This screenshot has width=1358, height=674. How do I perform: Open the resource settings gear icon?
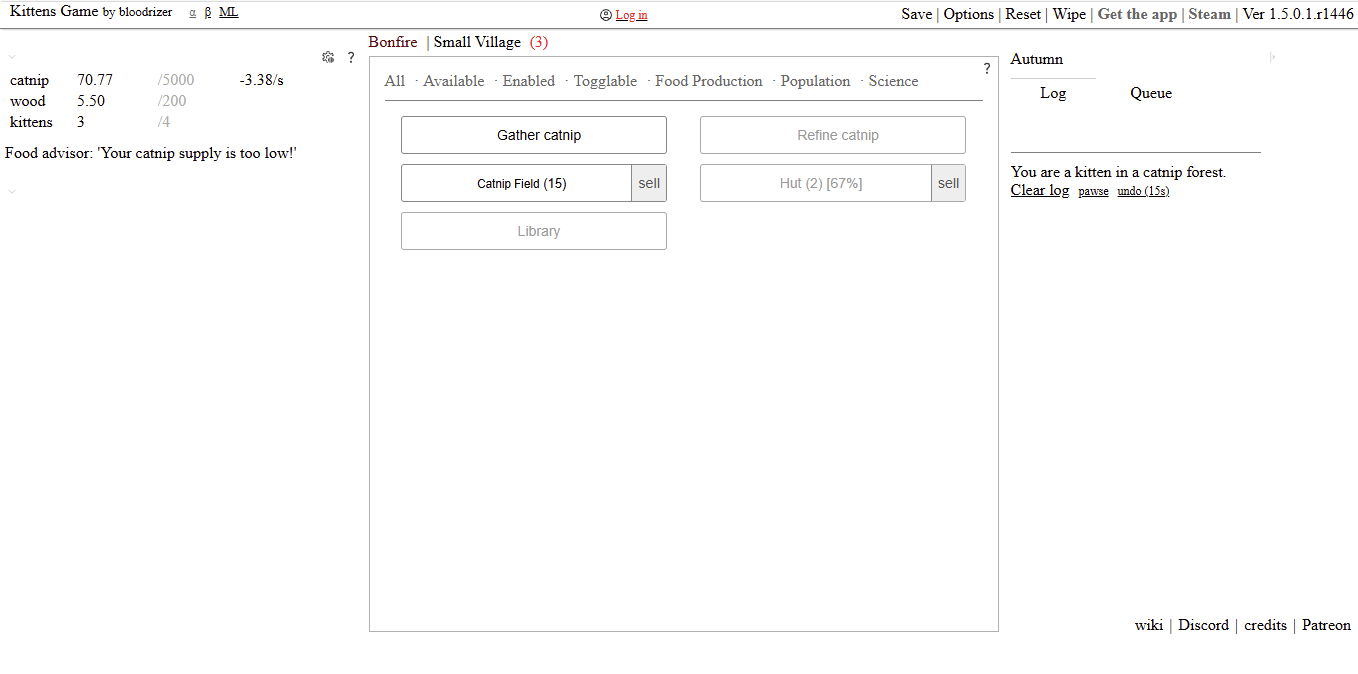tap(328, 57)
